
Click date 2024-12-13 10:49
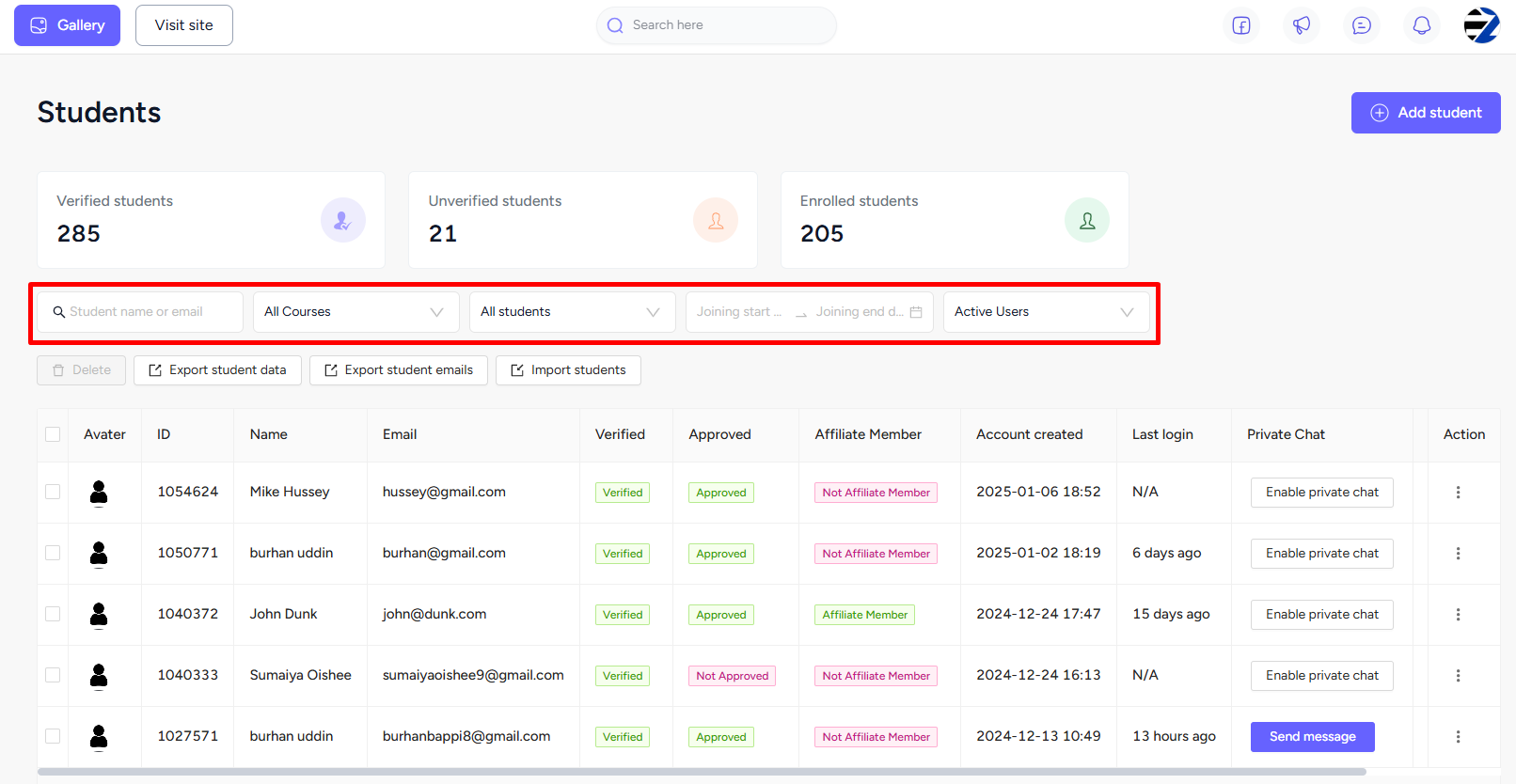(1038, 736)
